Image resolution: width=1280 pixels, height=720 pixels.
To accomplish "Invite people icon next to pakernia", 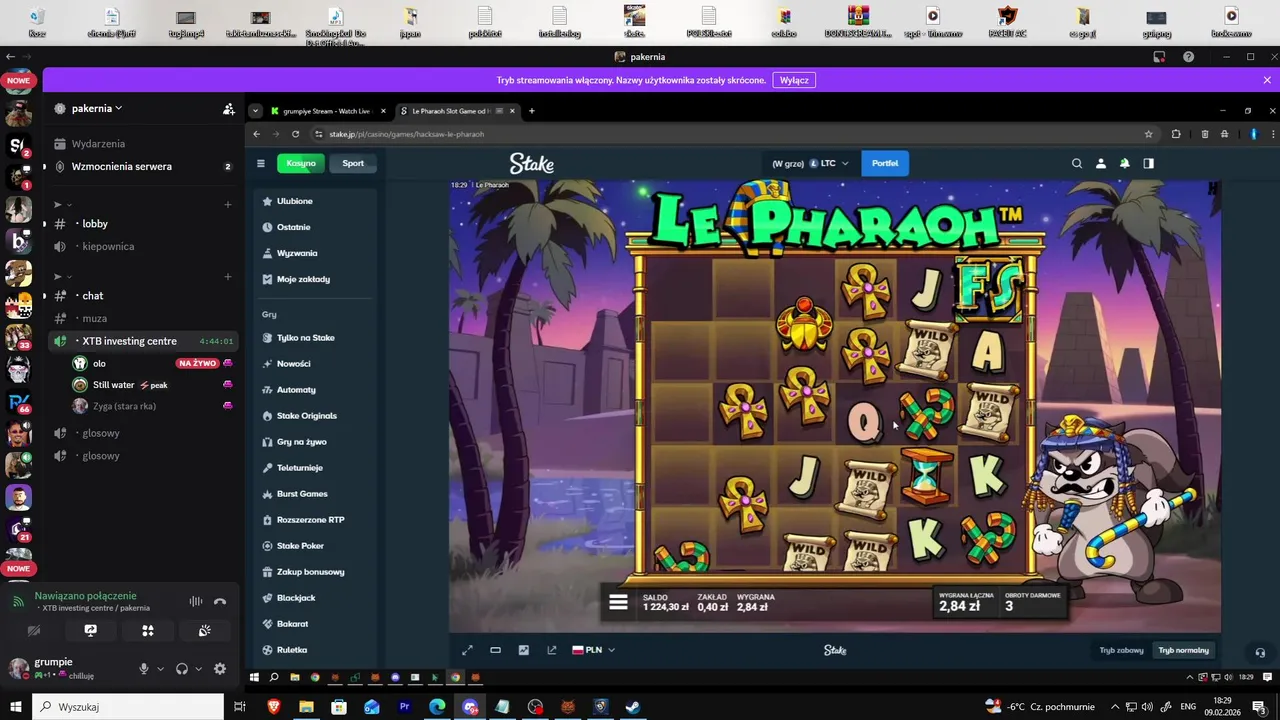I will 229,108.
